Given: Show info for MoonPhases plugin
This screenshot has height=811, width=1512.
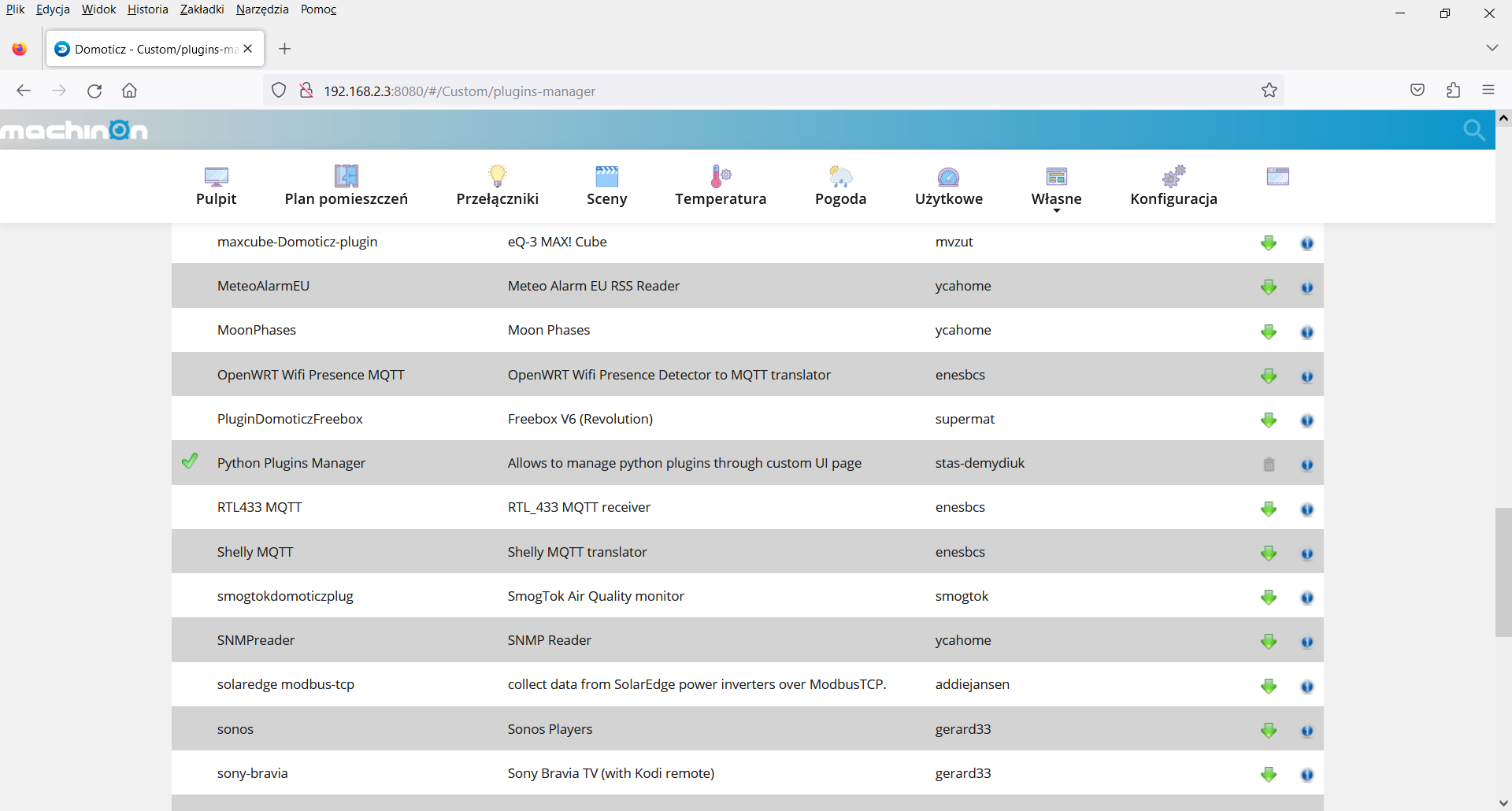Looking at the screenshot, I should click(x=1307, y=331).
